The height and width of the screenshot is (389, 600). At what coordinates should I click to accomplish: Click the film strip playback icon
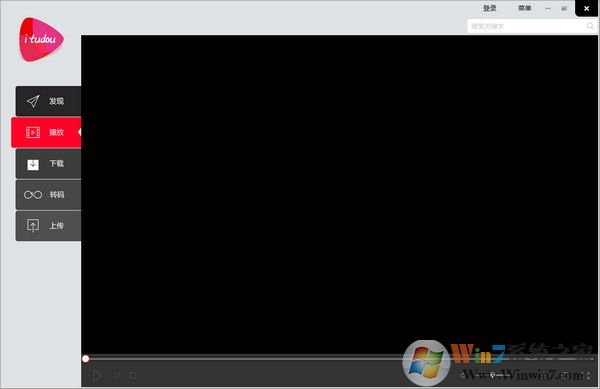point(33,132)
